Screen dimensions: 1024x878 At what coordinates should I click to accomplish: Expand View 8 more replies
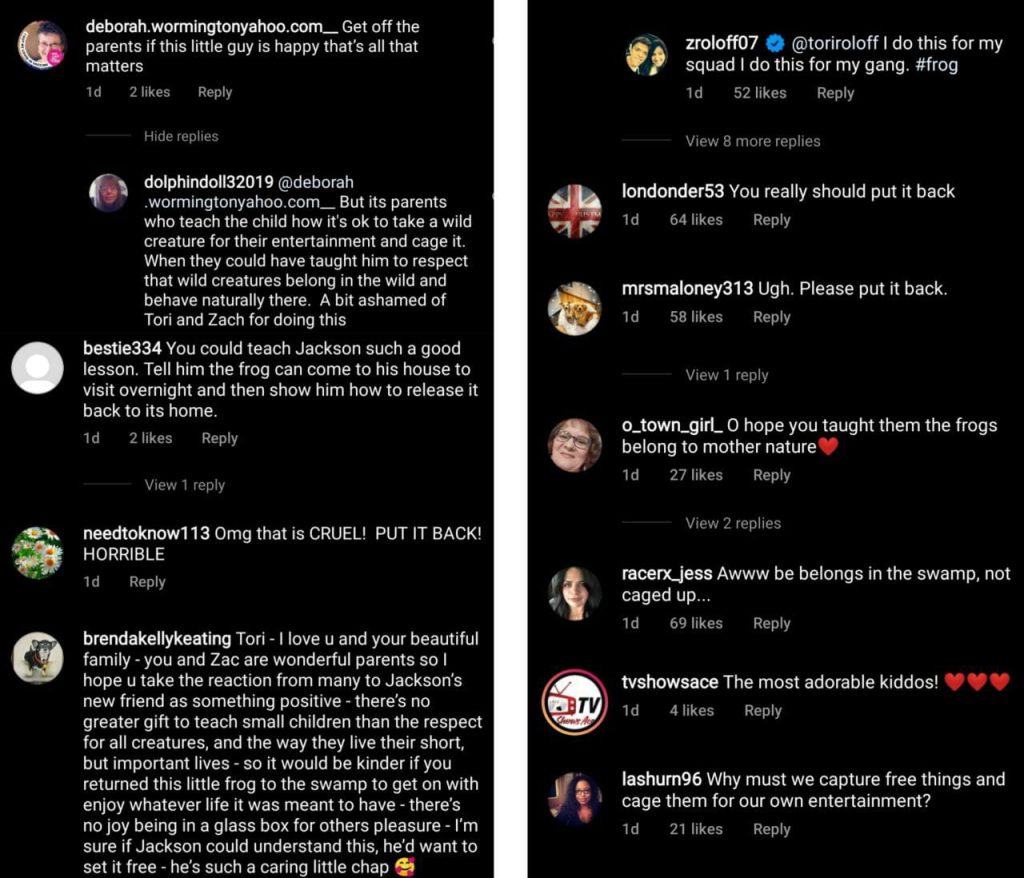tap(752, 141)
